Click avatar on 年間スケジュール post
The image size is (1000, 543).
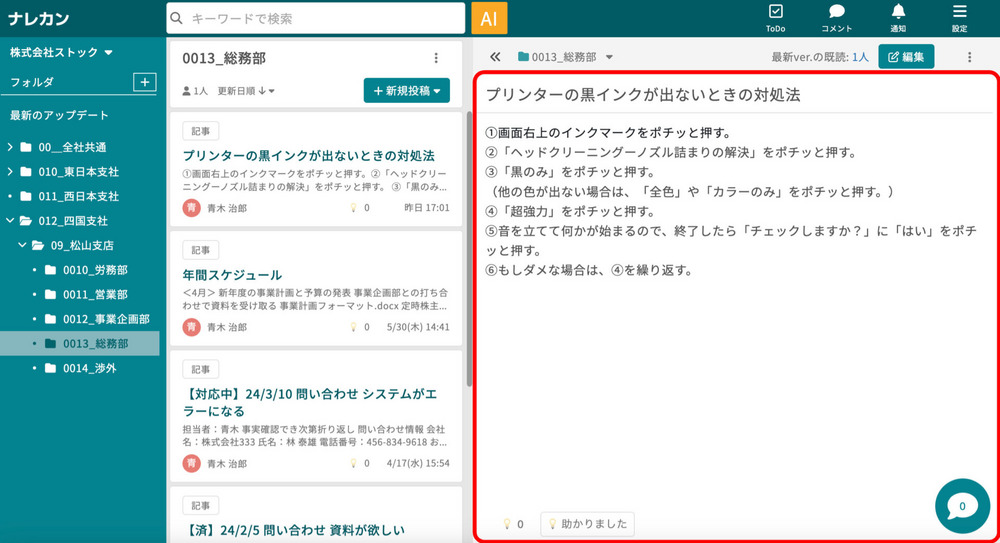(191, 327)
